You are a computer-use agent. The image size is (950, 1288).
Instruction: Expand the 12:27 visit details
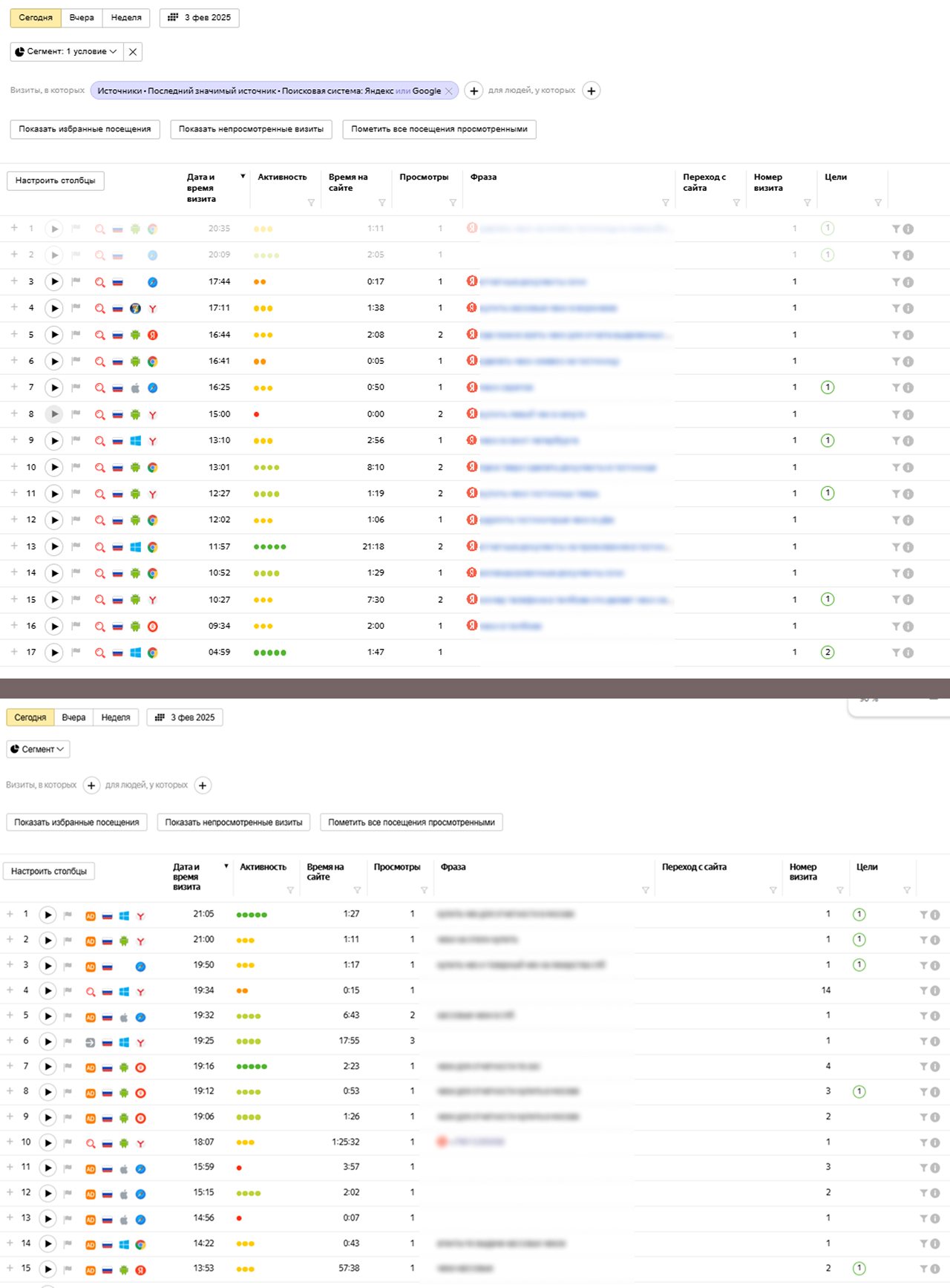[14, 493]
